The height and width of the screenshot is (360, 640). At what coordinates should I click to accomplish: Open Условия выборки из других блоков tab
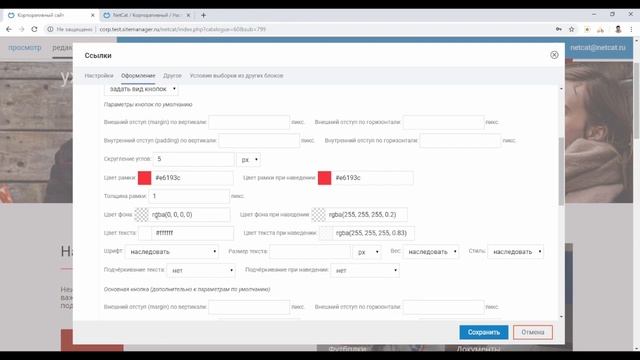(236, 76)
